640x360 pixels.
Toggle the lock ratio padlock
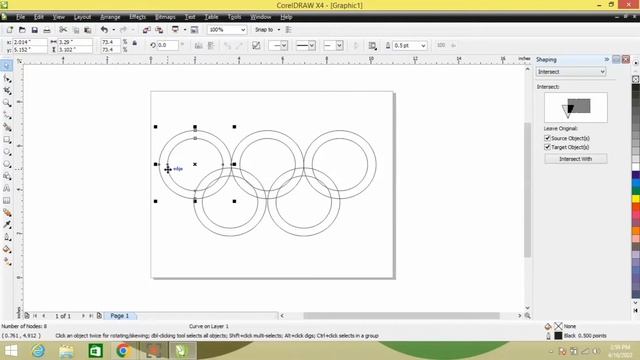(x=134, y=43)
